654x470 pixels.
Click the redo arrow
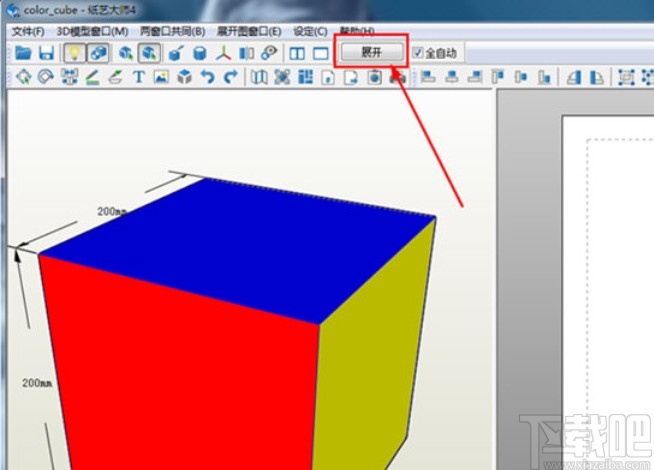coord(231,77)
